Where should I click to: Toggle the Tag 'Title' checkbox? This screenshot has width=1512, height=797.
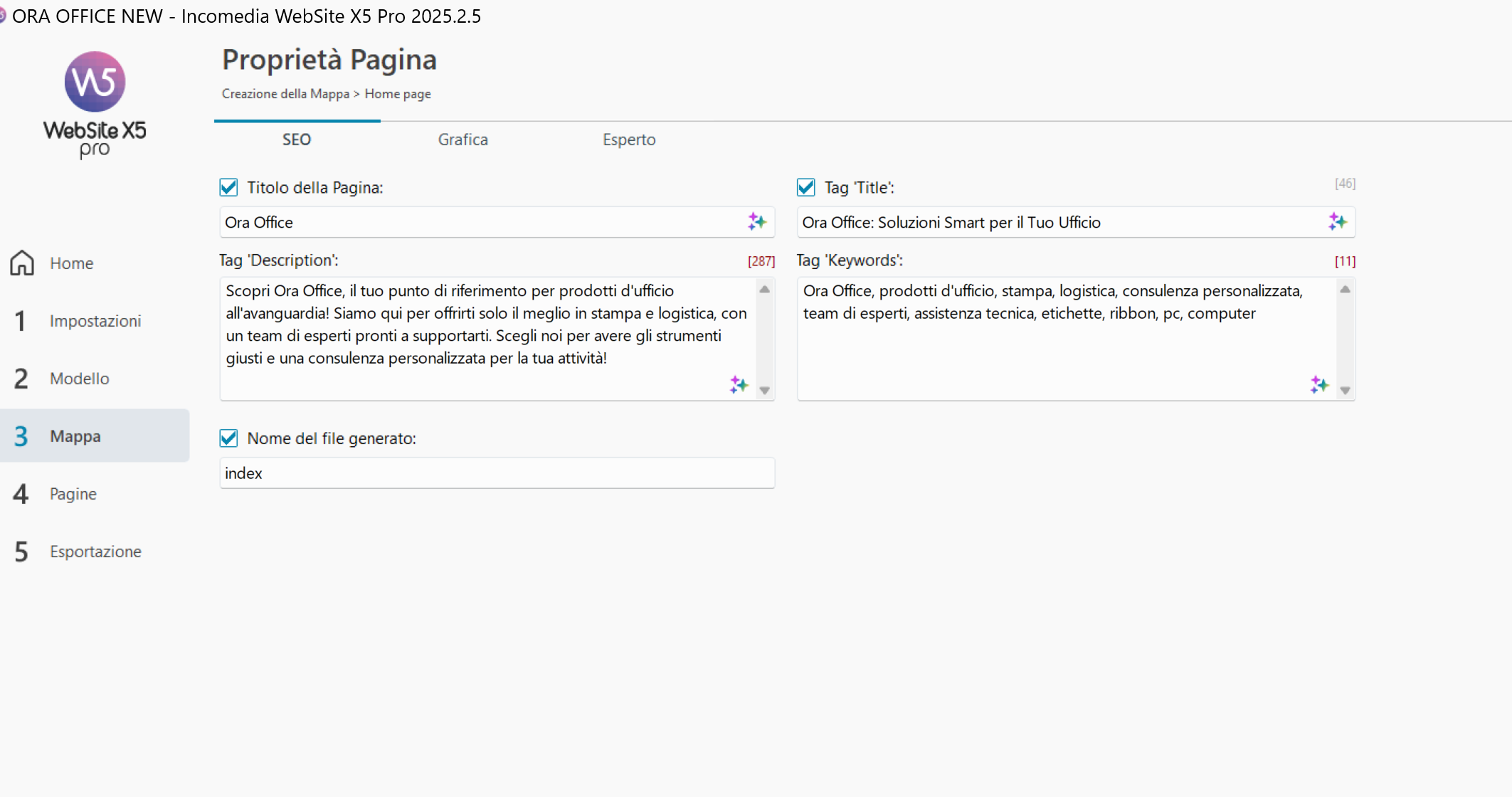click(805, 187)
